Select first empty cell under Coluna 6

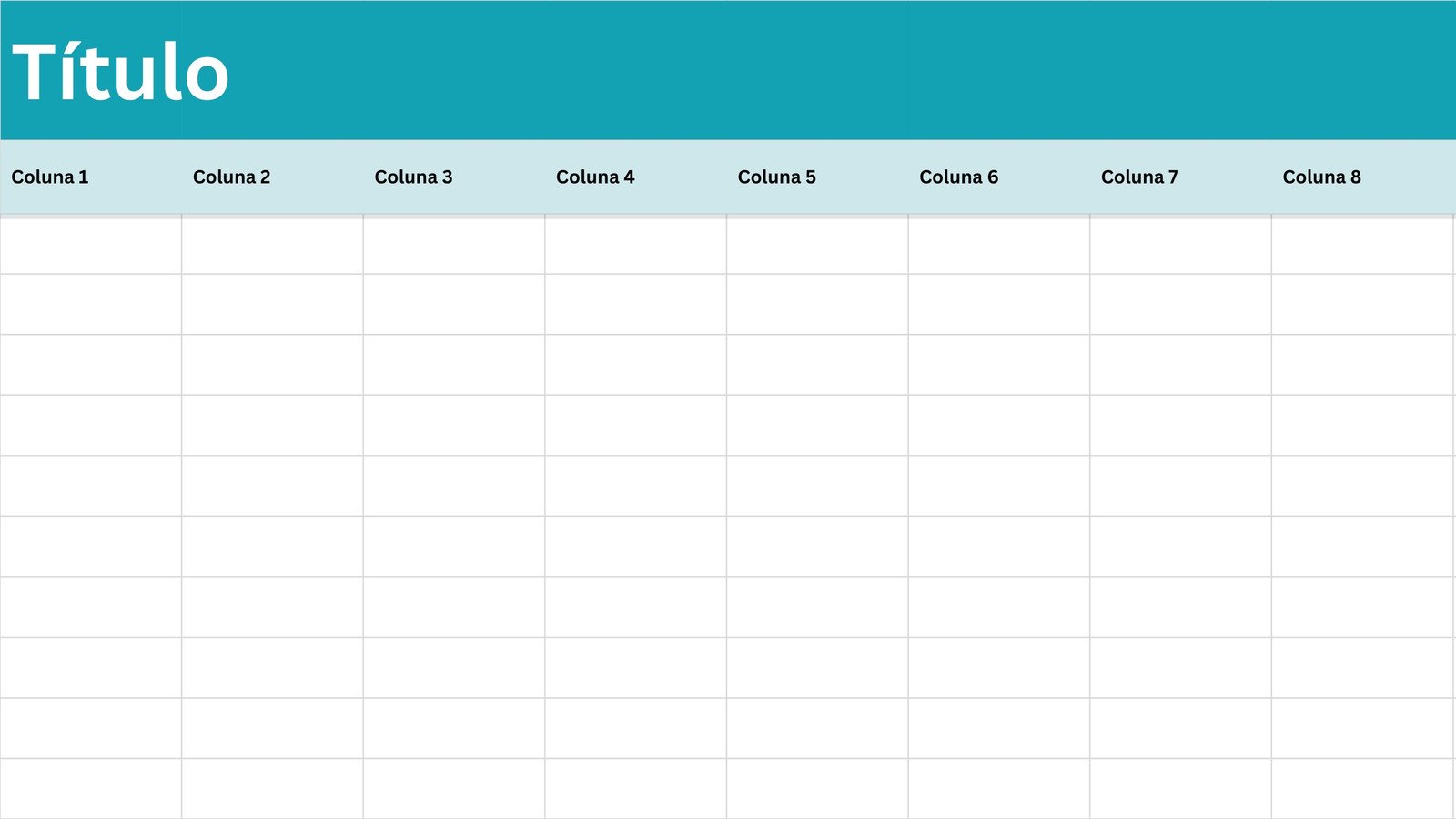click(999, 246)
